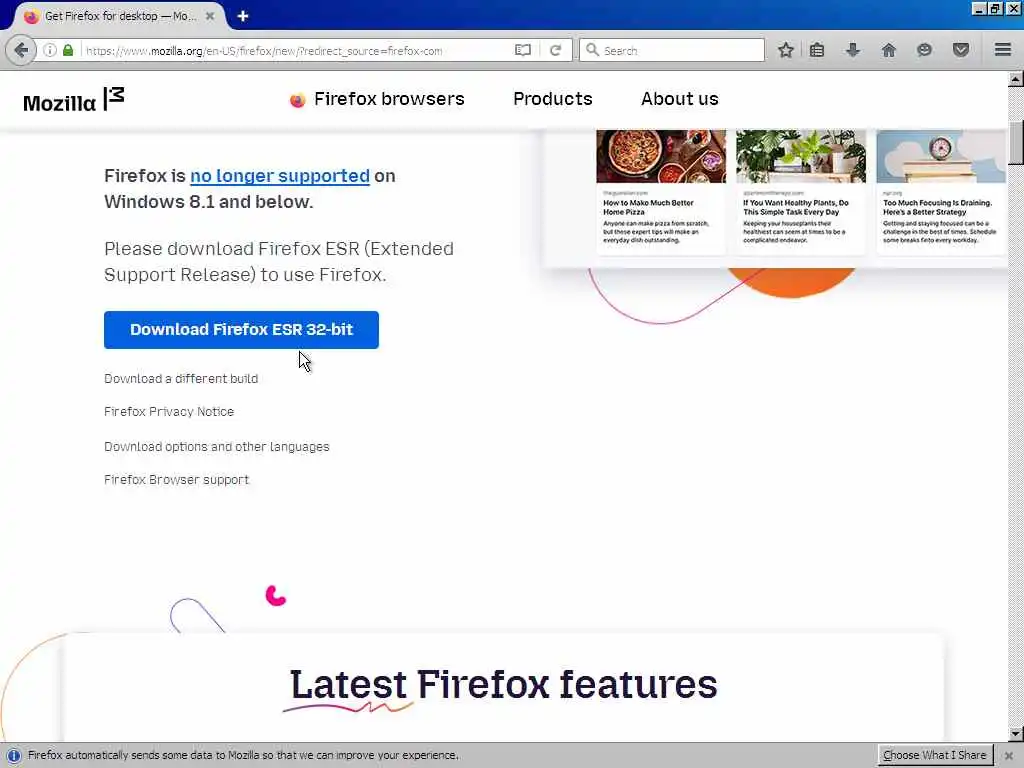
Task: Click the Choose What I Share button
Action: click(x=935, y=755)
